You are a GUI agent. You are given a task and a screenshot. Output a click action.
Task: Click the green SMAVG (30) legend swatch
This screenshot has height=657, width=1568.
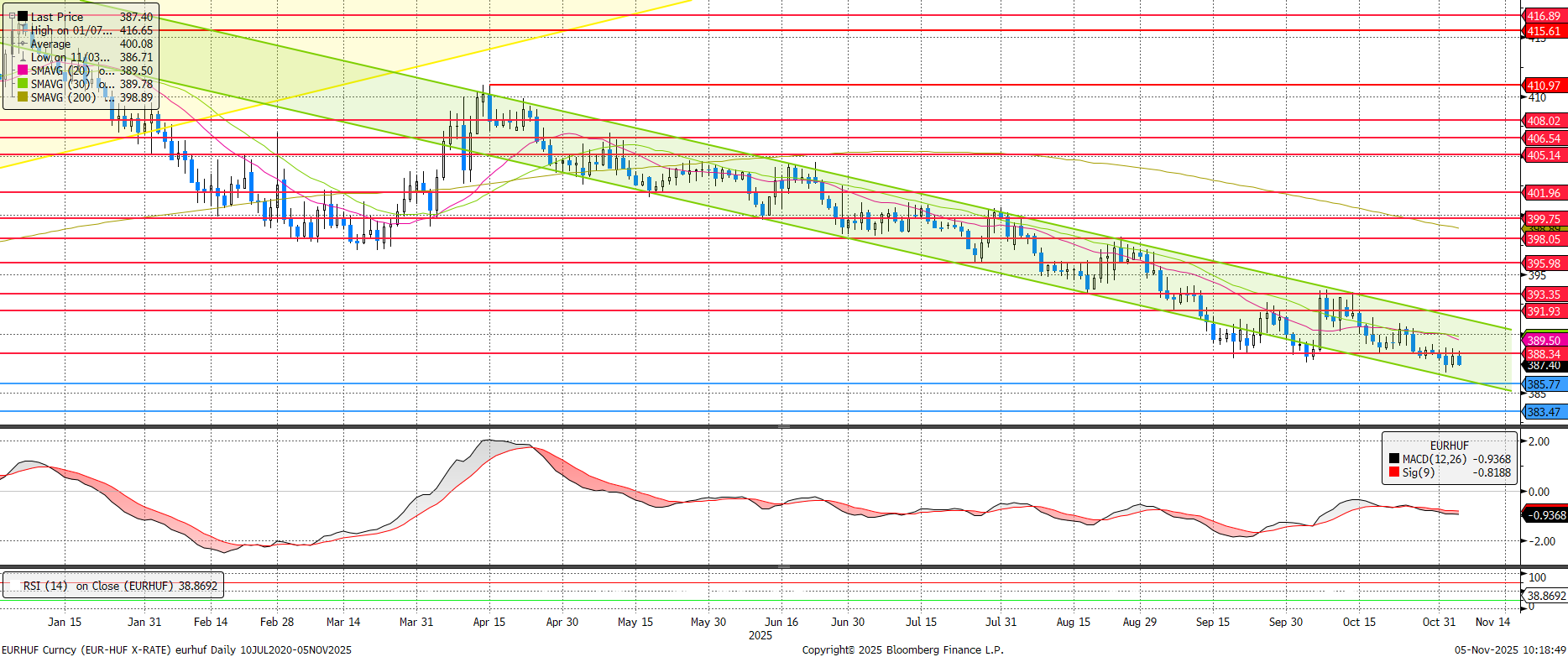tap(23, 84)
